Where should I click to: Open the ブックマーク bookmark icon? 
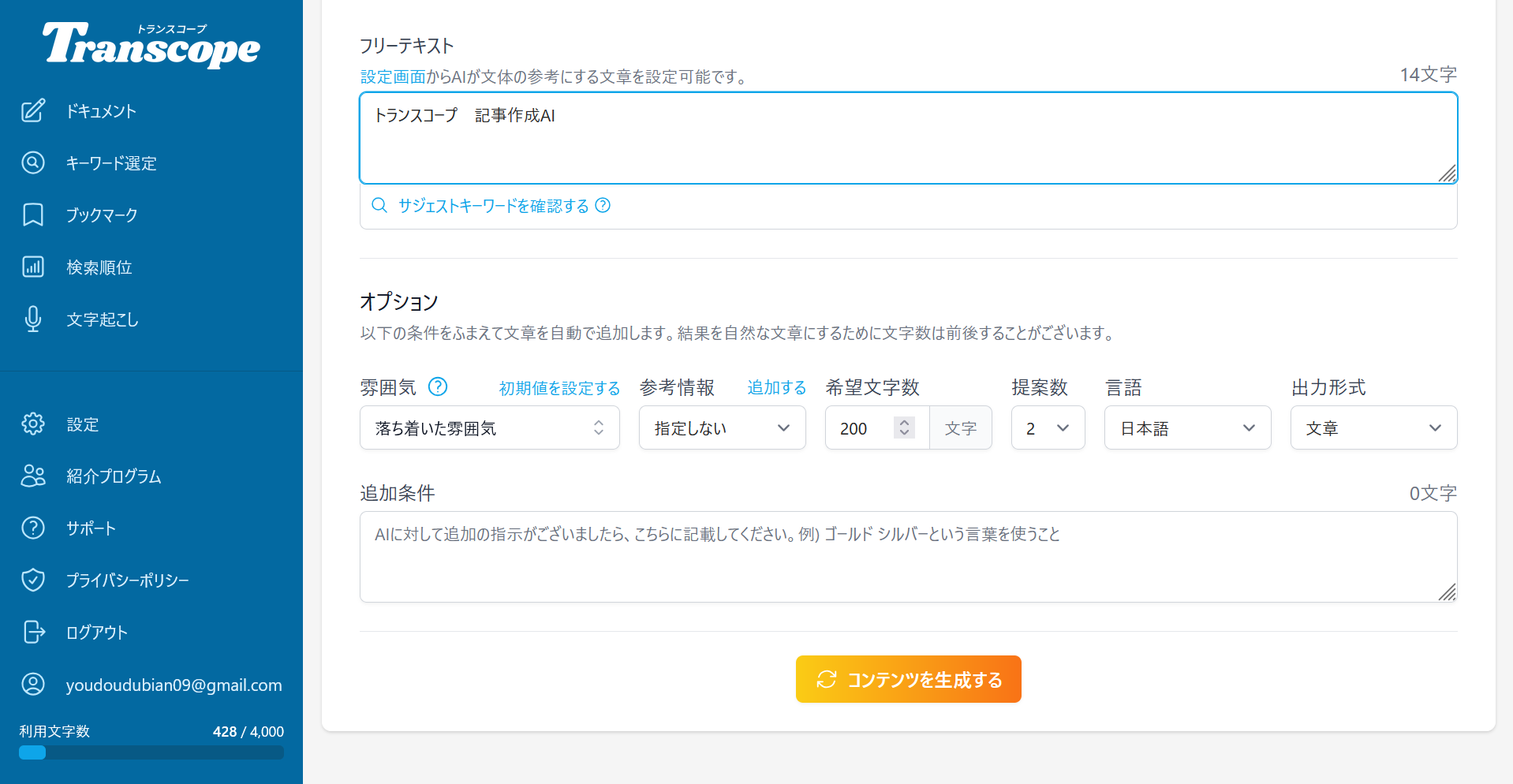33,215
